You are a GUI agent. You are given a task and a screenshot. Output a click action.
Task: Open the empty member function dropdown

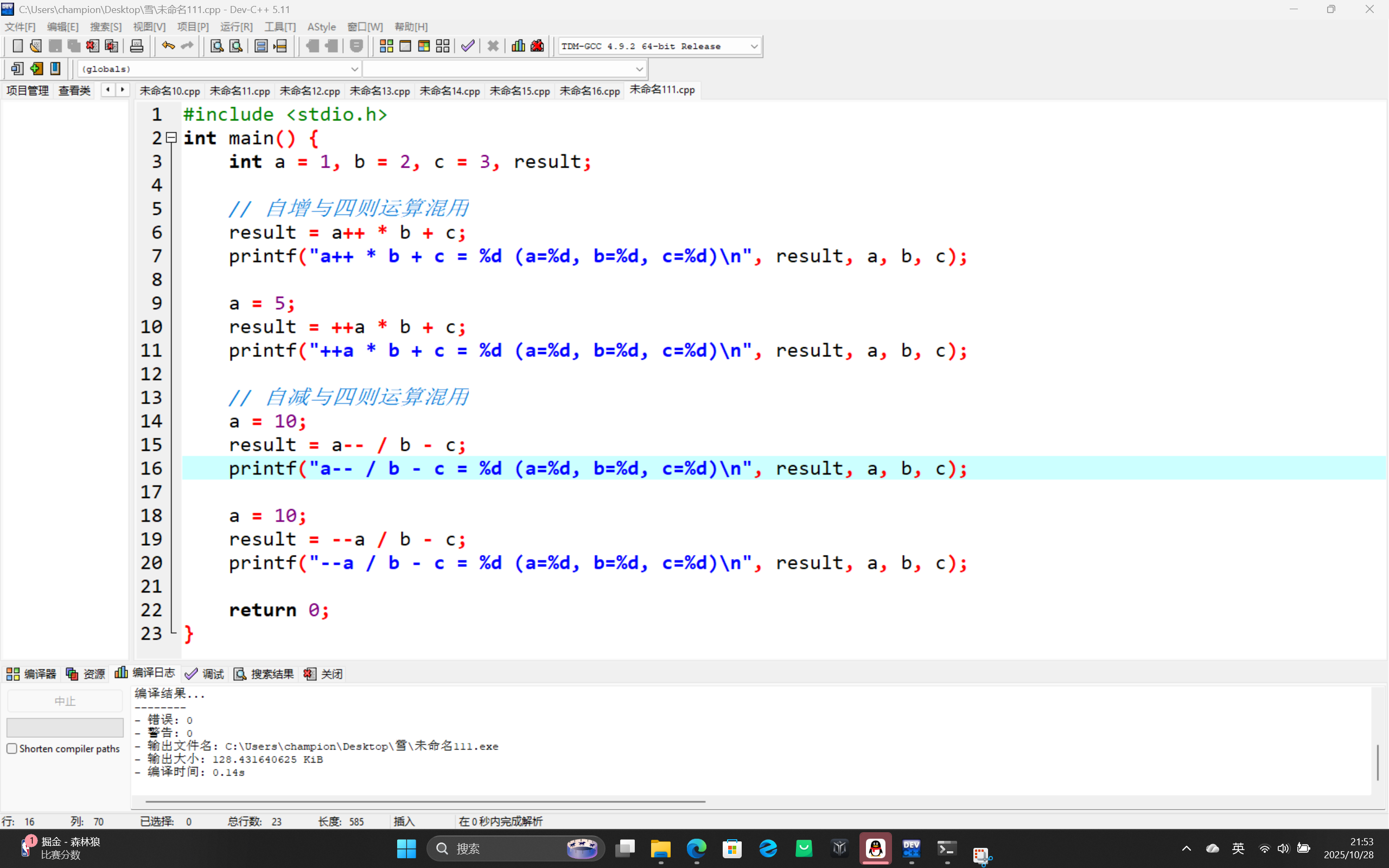[x=639, y=69]
